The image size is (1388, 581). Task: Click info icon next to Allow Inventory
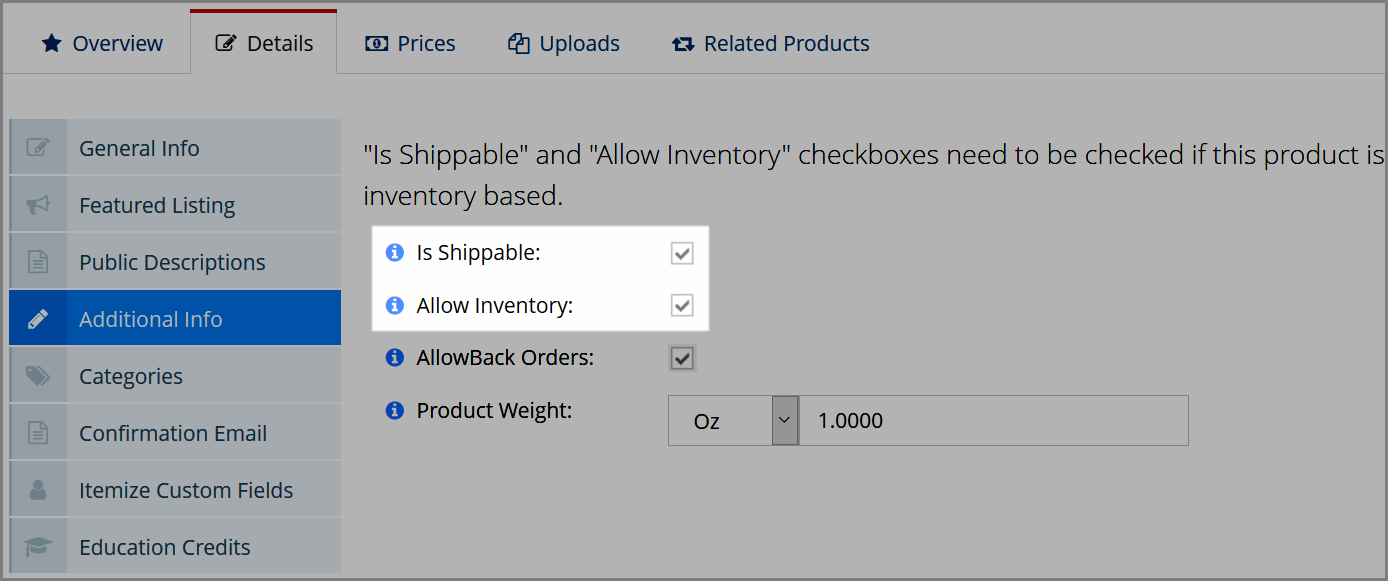tap(395, 305)
